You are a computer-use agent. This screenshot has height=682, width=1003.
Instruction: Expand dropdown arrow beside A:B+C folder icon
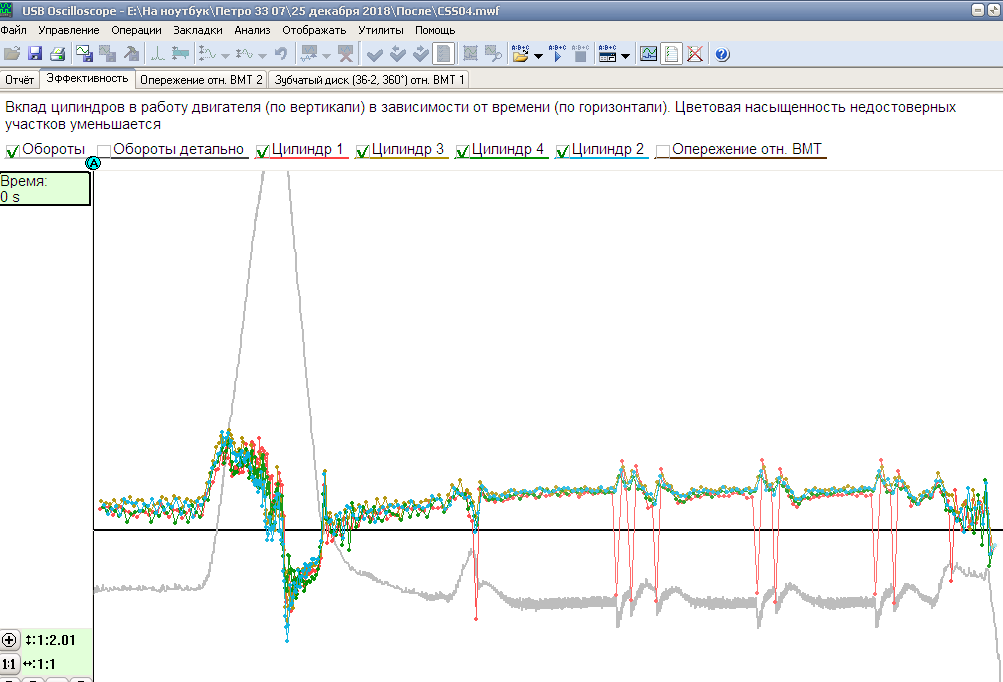pyautogui.click(x=539, y=56)
